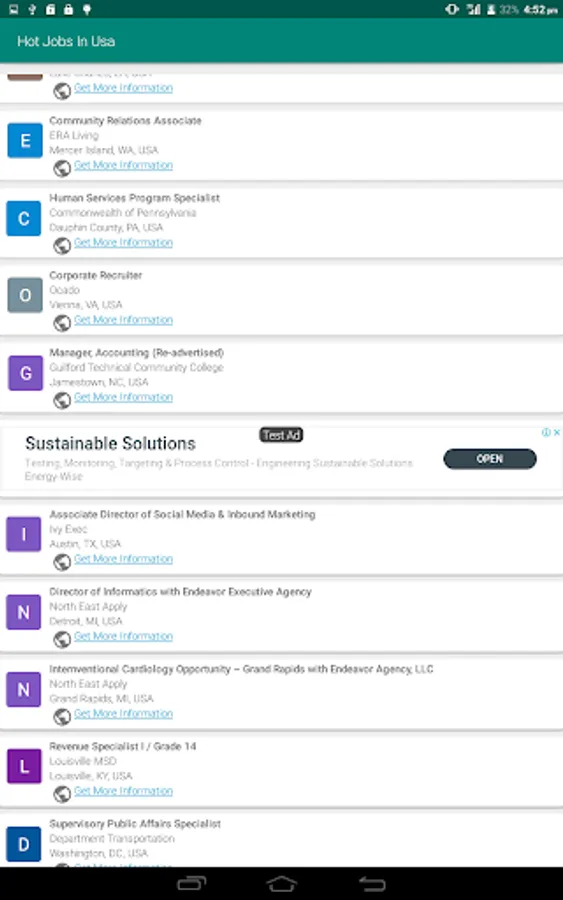Click globe icon in Human Services Program Specialist row
Screen dimensions: 563x900
[x=62, y=246]
